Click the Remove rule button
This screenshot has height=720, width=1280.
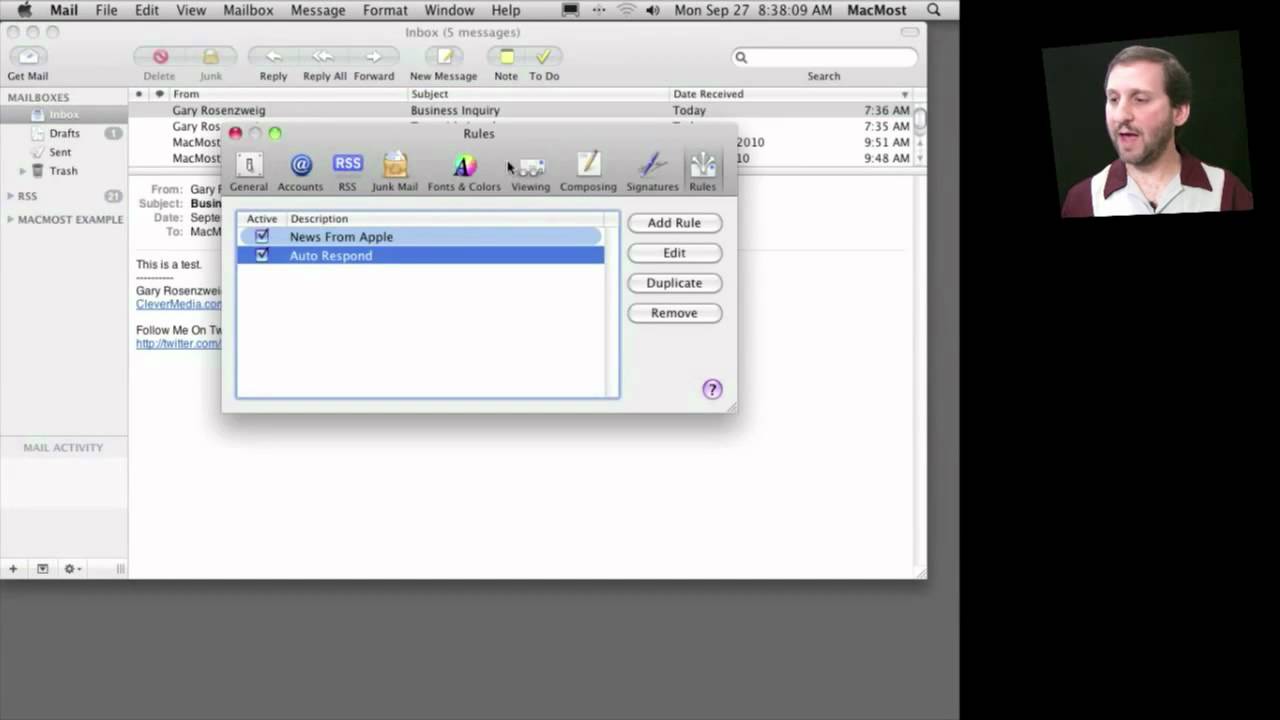click(674, 313)
